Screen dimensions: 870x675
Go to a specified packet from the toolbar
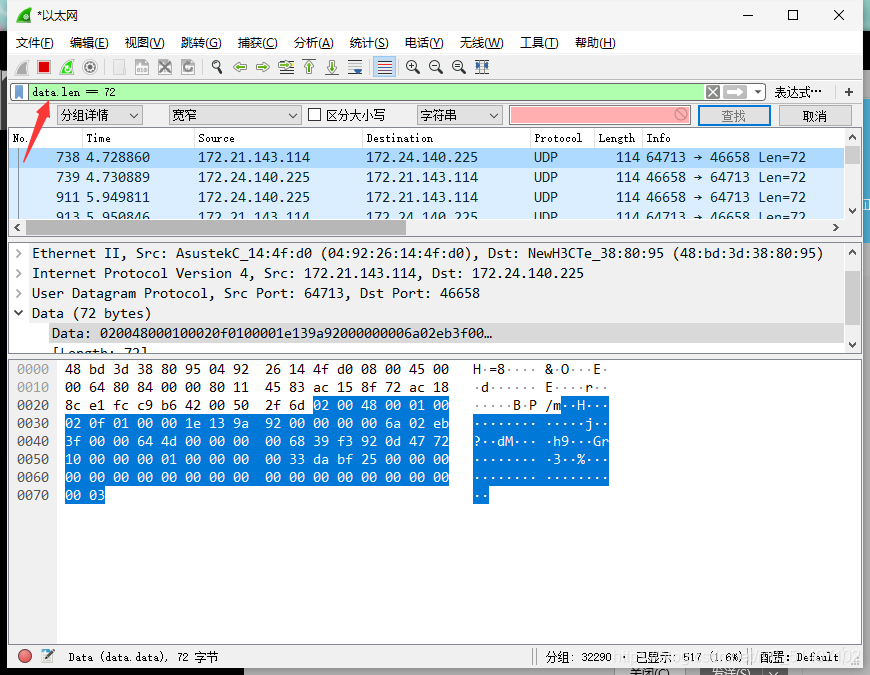[286, 67]
